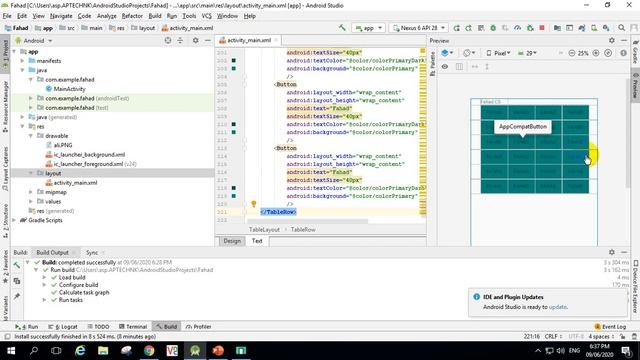Click the TableRow breadcrumb below the editor

click(303, 229)
